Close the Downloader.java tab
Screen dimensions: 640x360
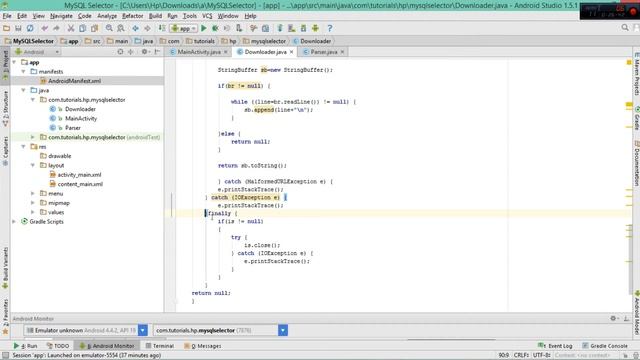pyautogui.click(x=291, y=52)
